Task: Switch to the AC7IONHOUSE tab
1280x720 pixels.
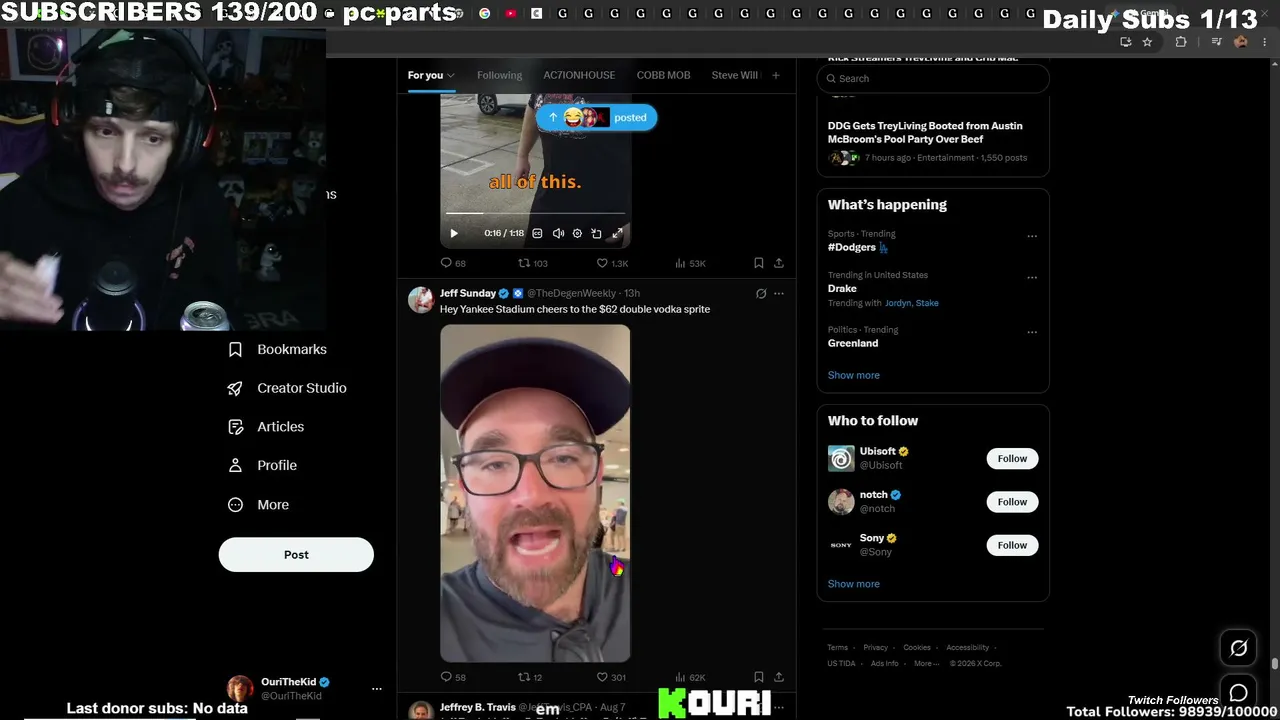Action: point(579,75)
